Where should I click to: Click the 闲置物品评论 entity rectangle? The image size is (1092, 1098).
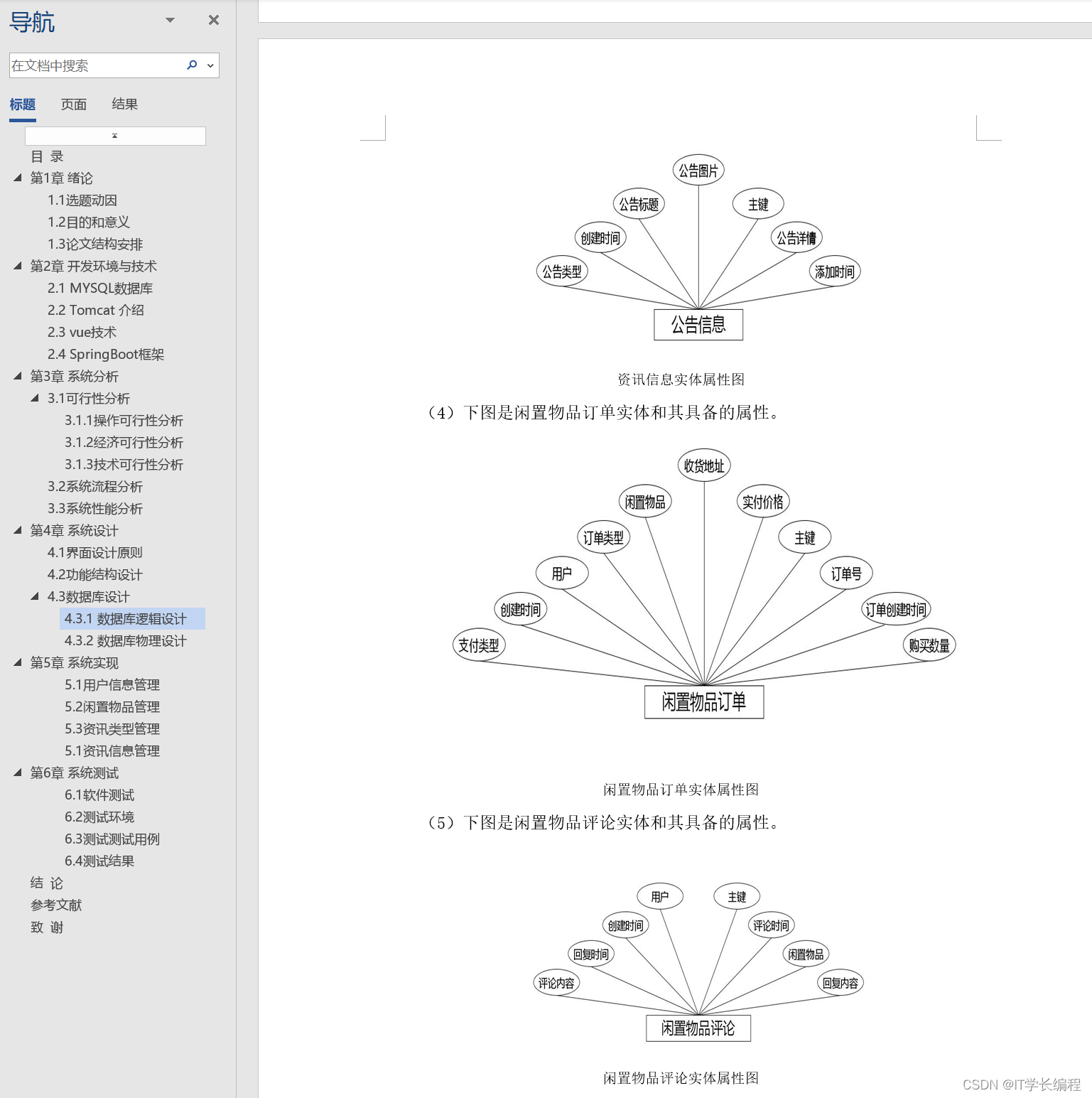(x=698, y=1028)
